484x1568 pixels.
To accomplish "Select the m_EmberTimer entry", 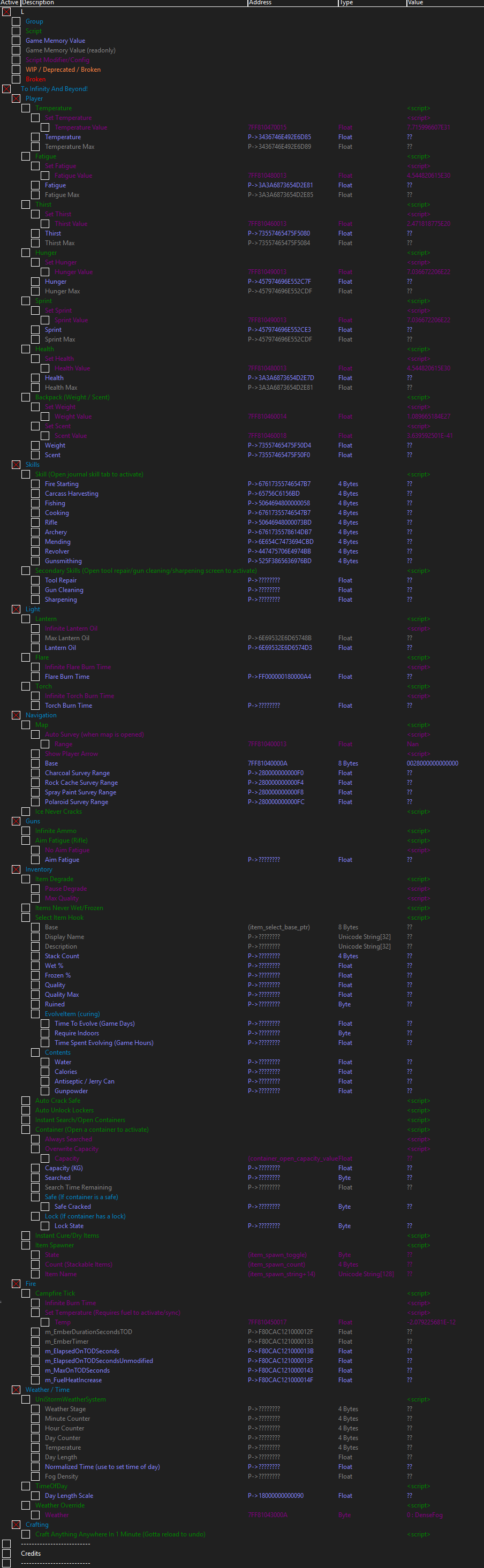I will [66, 1342].
